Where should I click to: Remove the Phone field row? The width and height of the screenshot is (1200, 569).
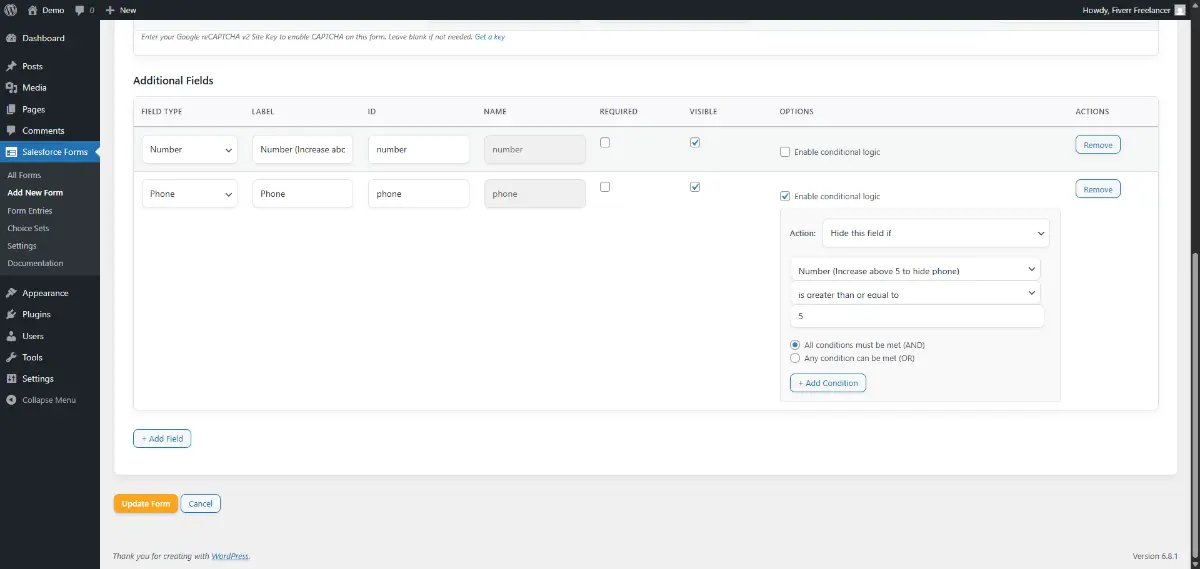tap(1098, 189)
